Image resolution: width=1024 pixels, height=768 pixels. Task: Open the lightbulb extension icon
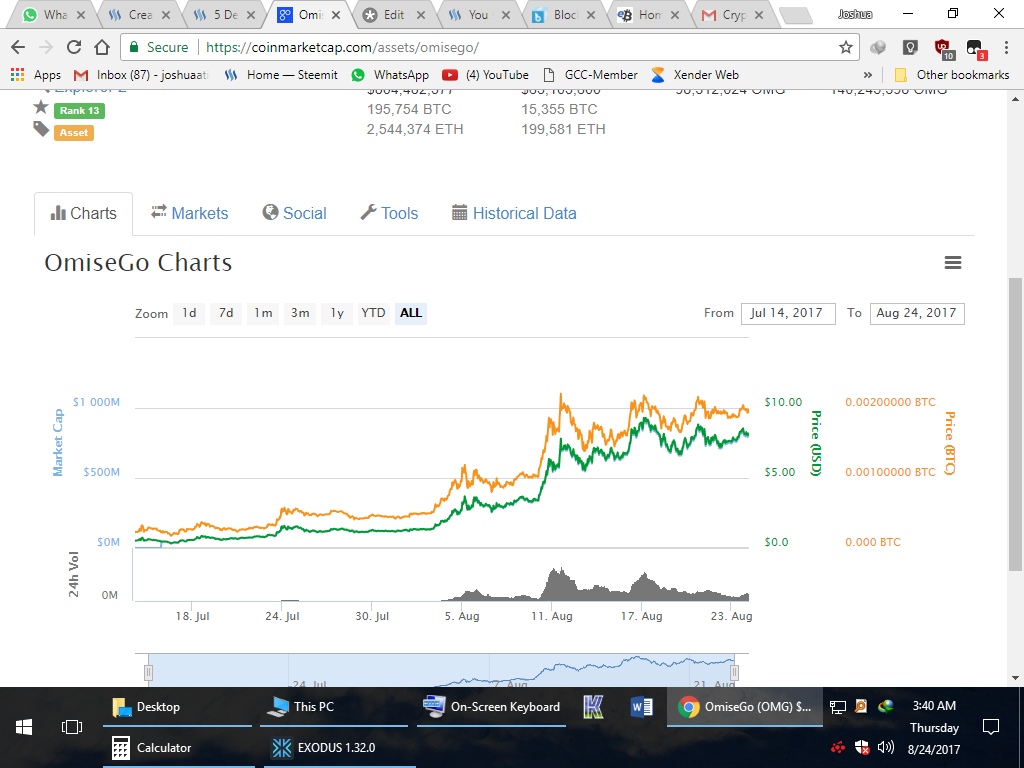pyautogui.click(x=910, y=47)
